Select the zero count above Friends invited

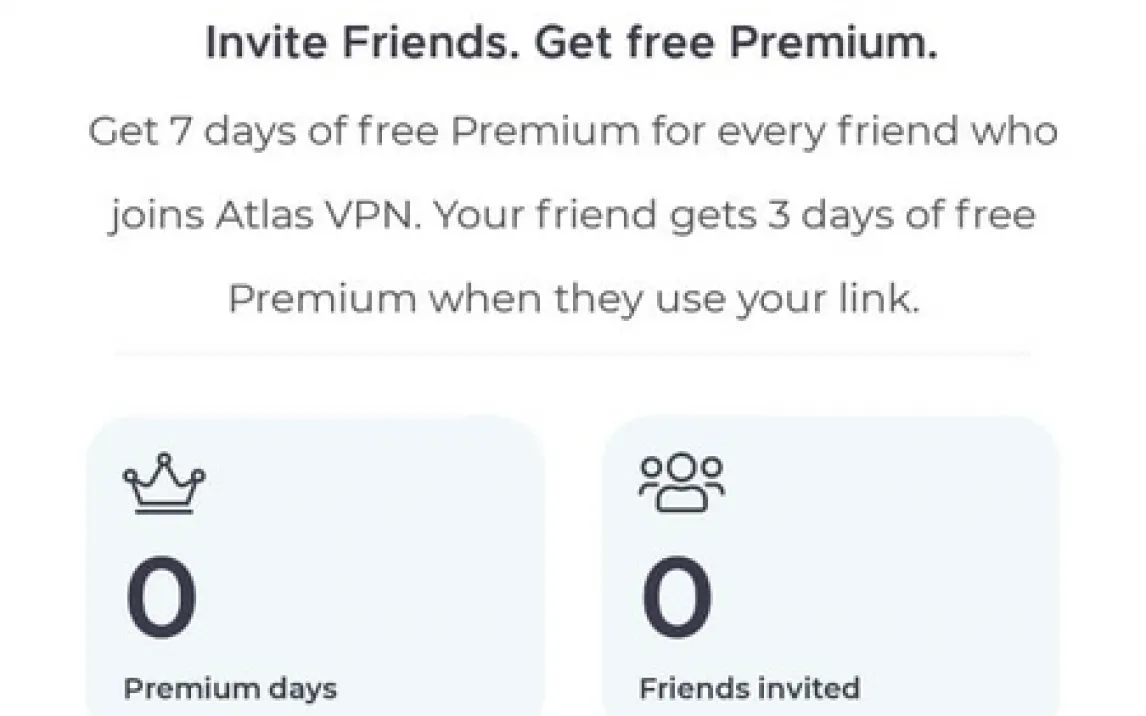(677, 600)
